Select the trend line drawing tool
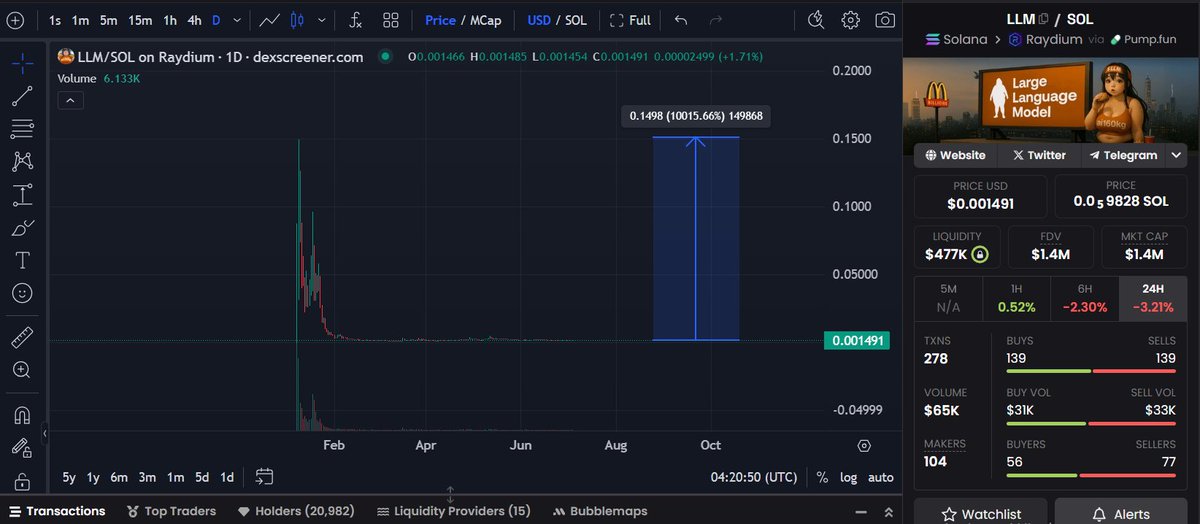Viewport: 1200px width, 524px height. [22, 96]
